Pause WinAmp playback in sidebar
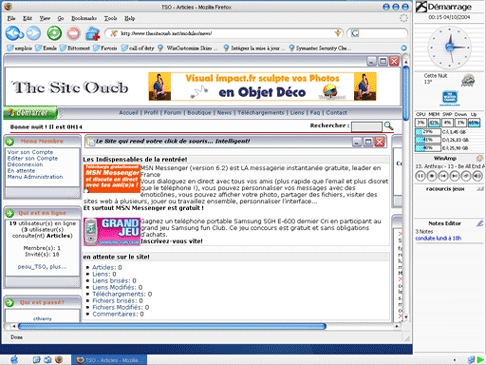 click(420, 175)
